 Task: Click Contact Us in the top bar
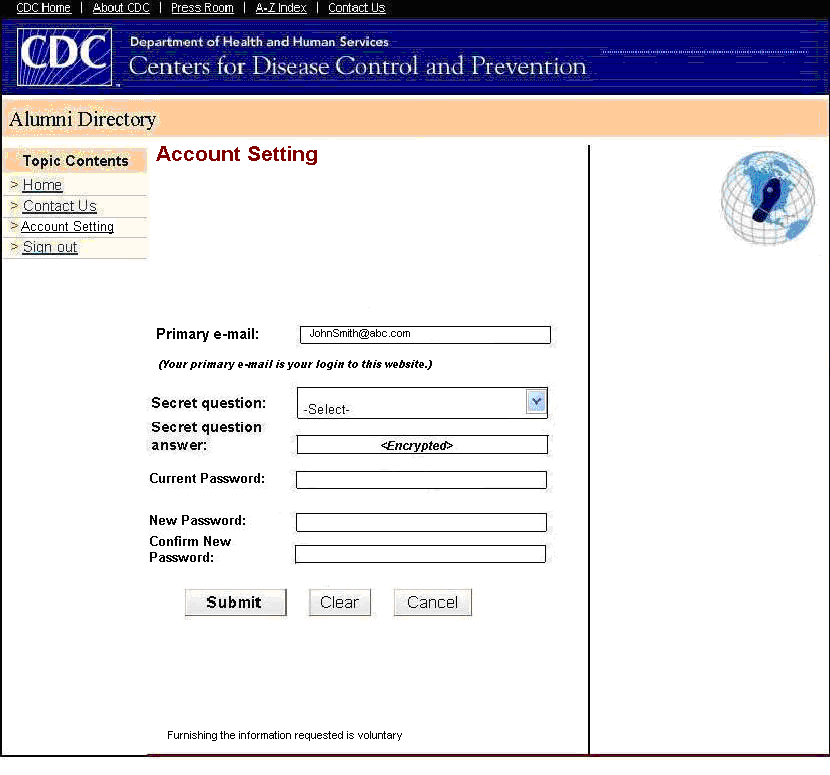click(x=357, y=8)
